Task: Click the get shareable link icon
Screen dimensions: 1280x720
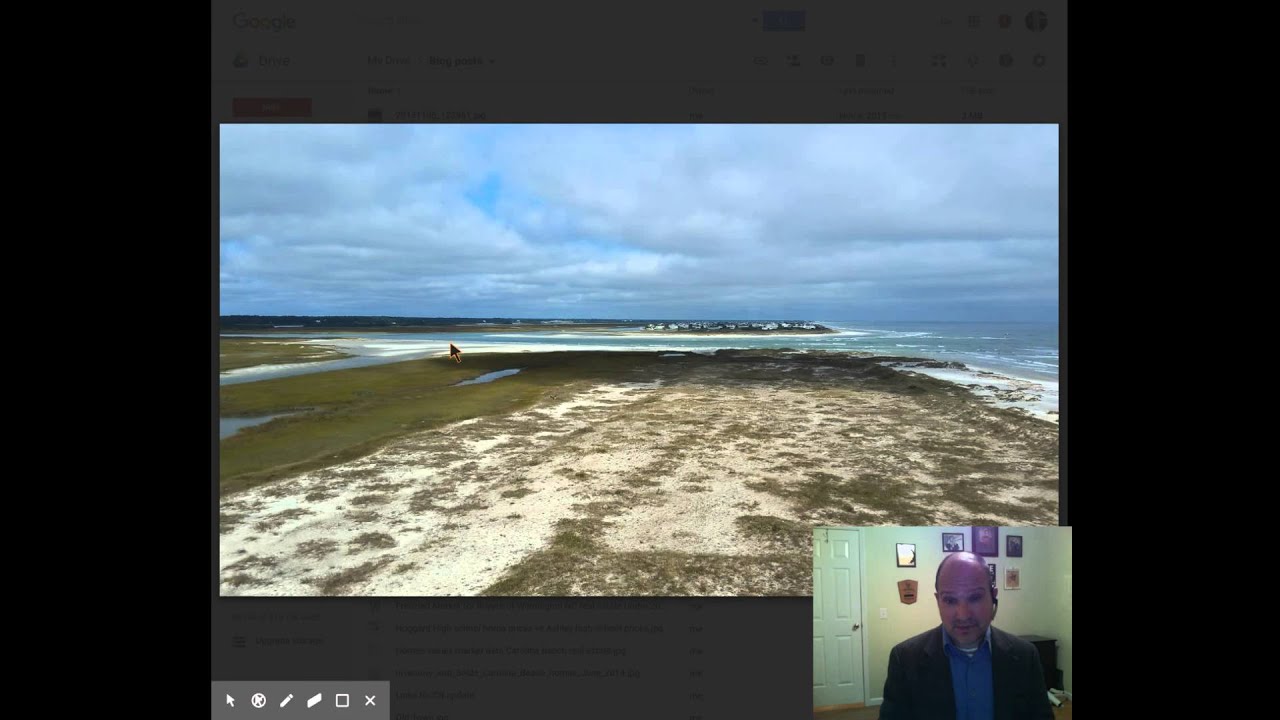Action: pos(760,61)
